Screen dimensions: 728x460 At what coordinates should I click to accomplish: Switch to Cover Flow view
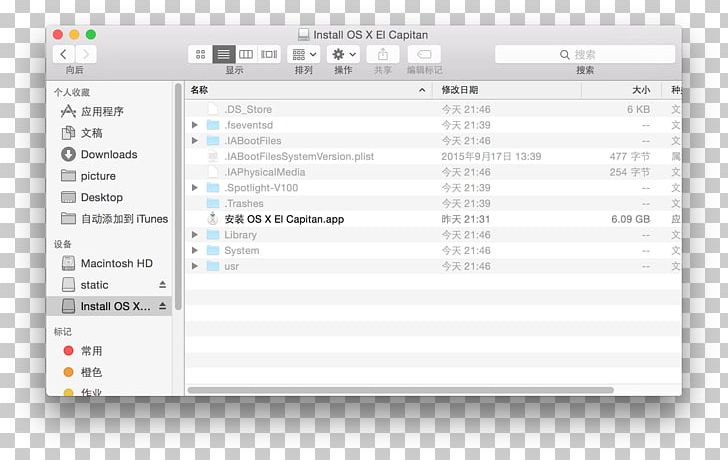tap(269, 54)
